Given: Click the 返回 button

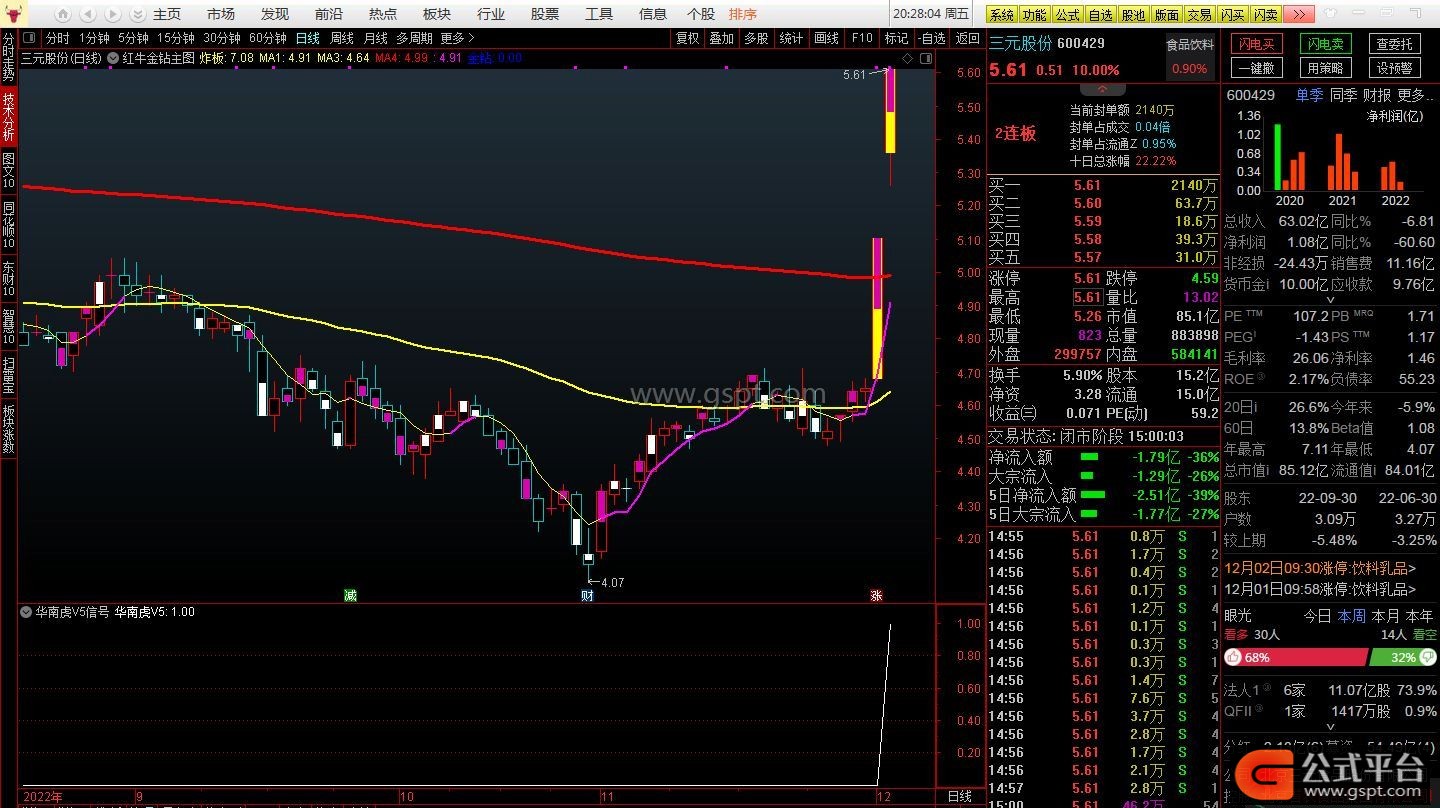Looking at the screenshot, I should coord(967,38).
